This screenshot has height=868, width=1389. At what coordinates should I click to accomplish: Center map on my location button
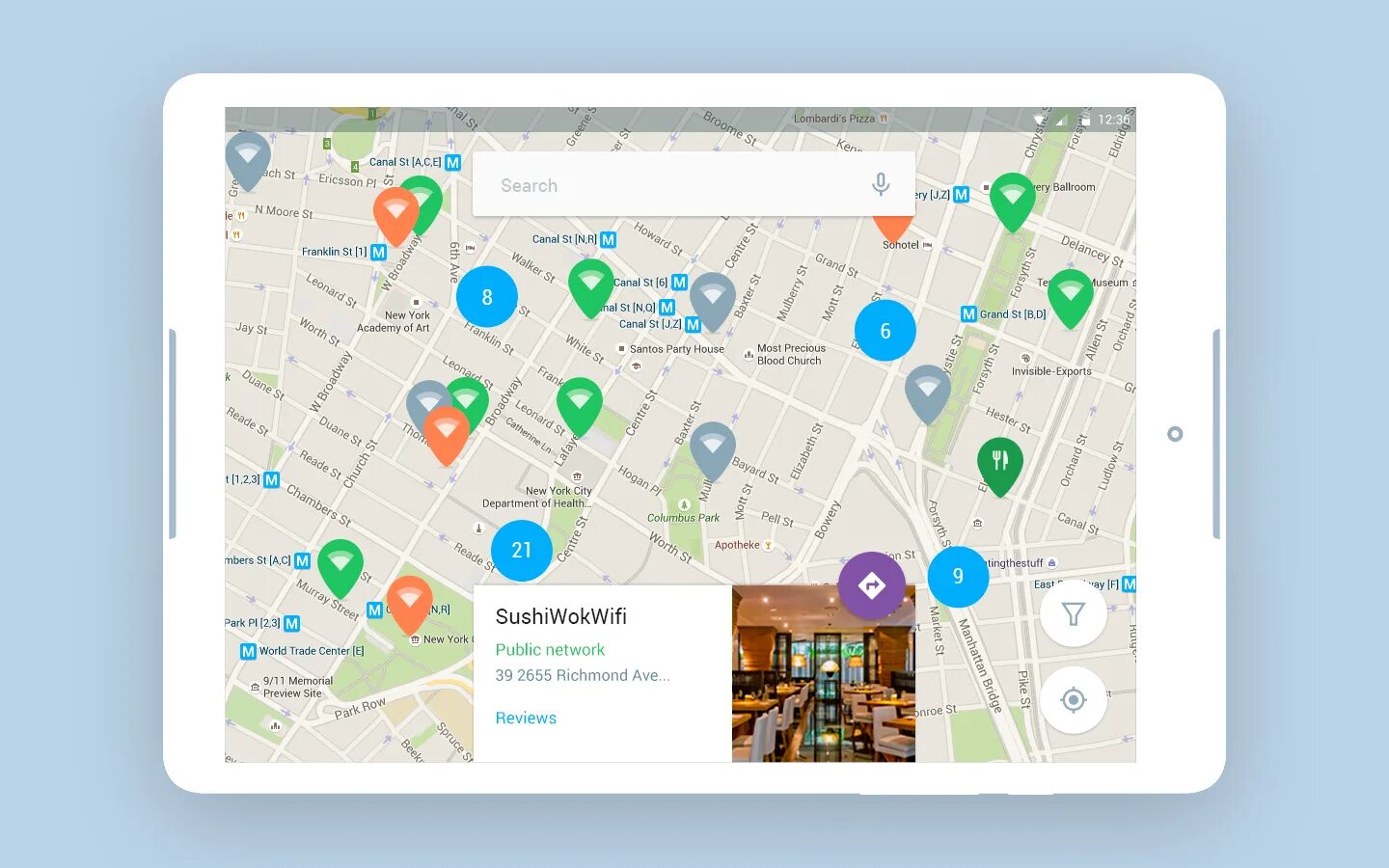(1074, 700)
